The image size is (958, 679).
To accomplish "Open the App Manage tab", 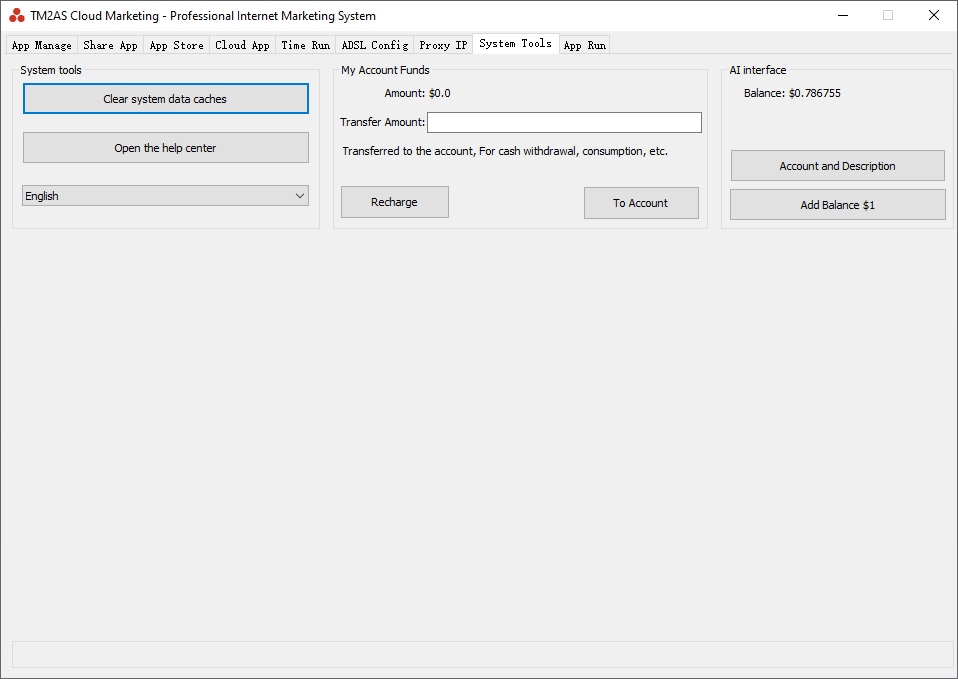I will click(x=42, y=45).
